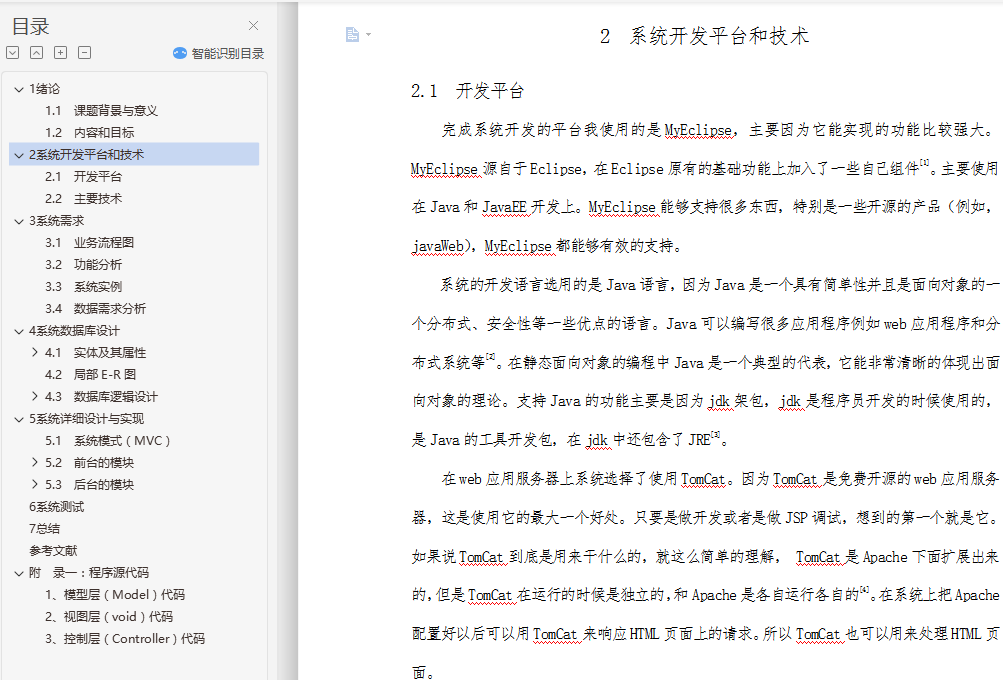
Task: Jump to 1.1 课题背景与意义
Action: click(x=101, y=111)
